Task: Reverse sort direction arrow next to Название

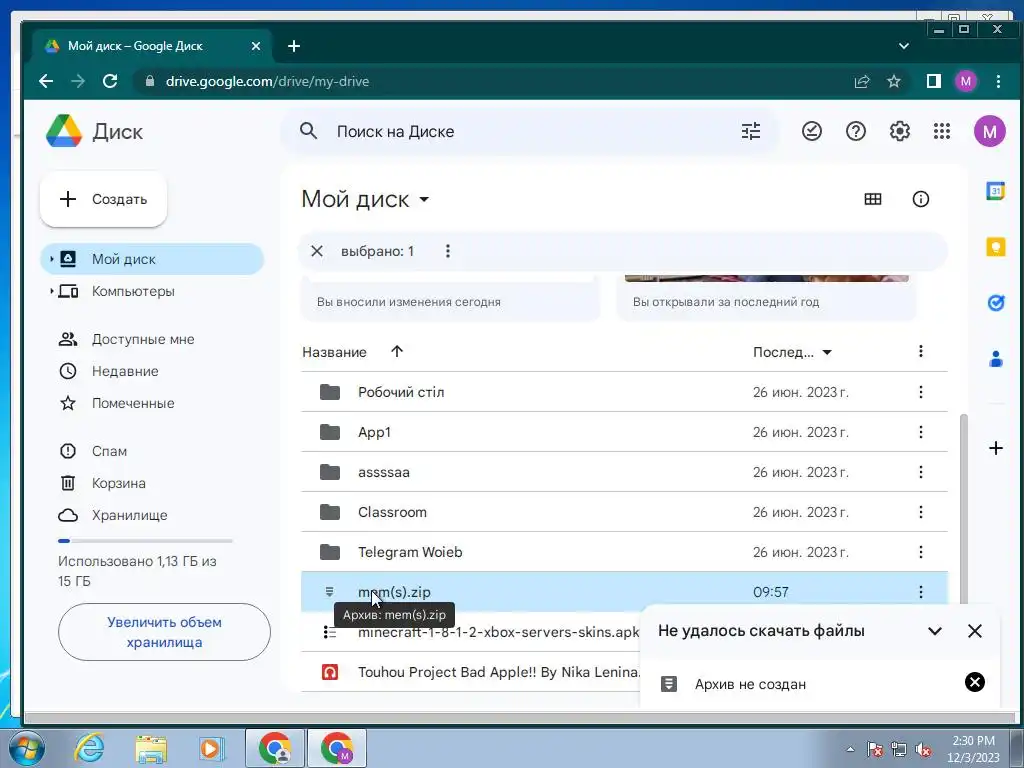Action: tap(396, 351)
